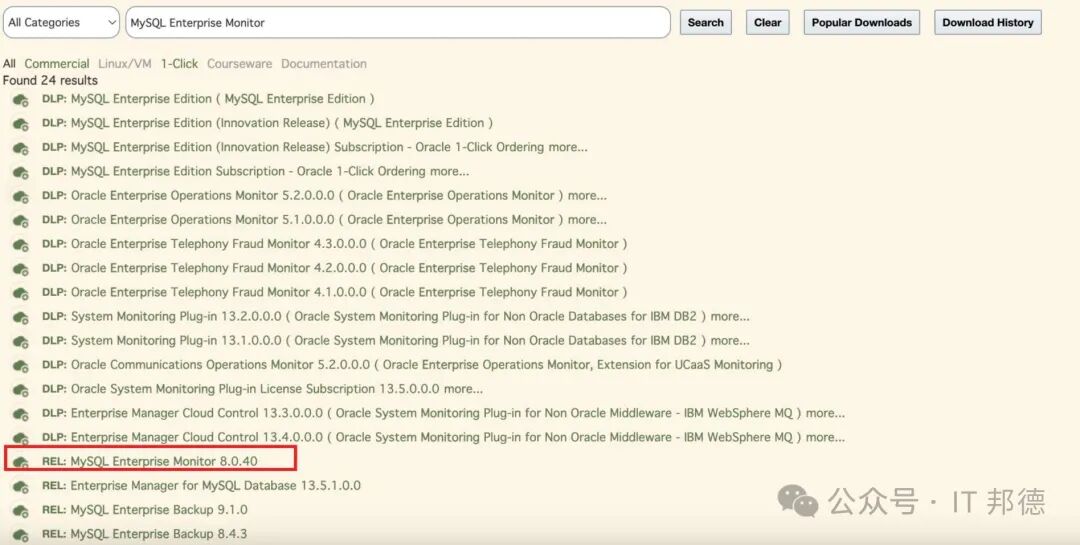Open Download History
The image size is (1080, 545).
pos(988,23)
